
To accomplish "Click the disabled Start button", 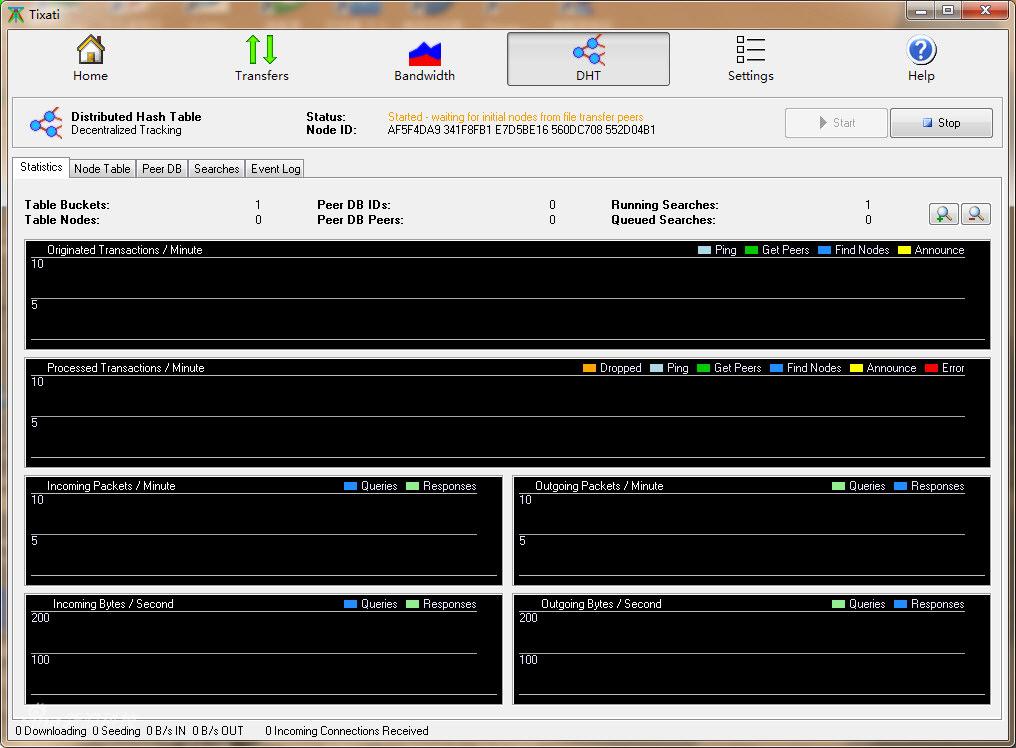I will coord(836,123).
